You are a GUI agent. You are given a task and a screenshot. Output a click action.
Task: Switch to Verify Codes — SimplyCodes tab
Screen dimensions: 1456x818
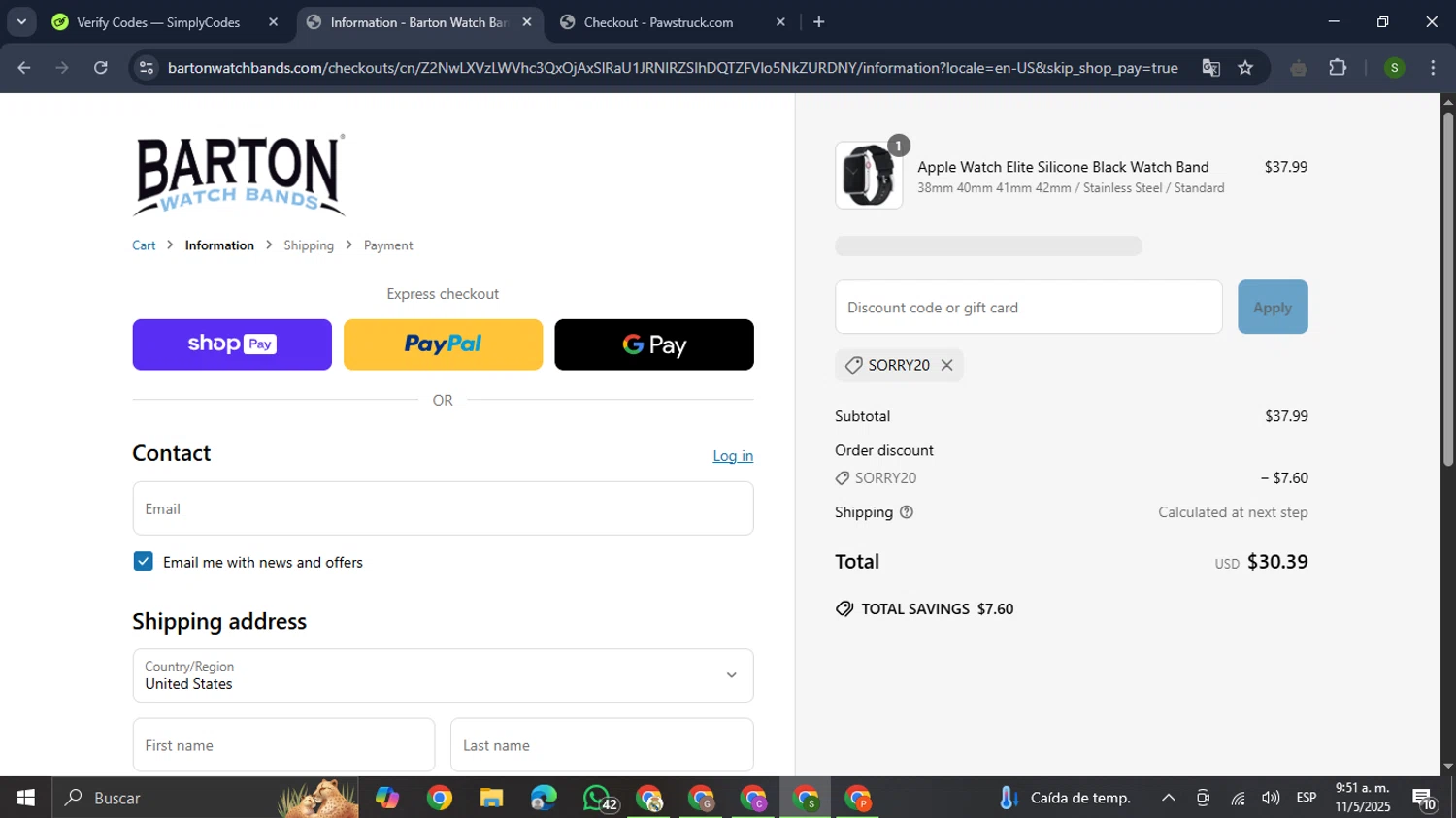tap(158, 22)
